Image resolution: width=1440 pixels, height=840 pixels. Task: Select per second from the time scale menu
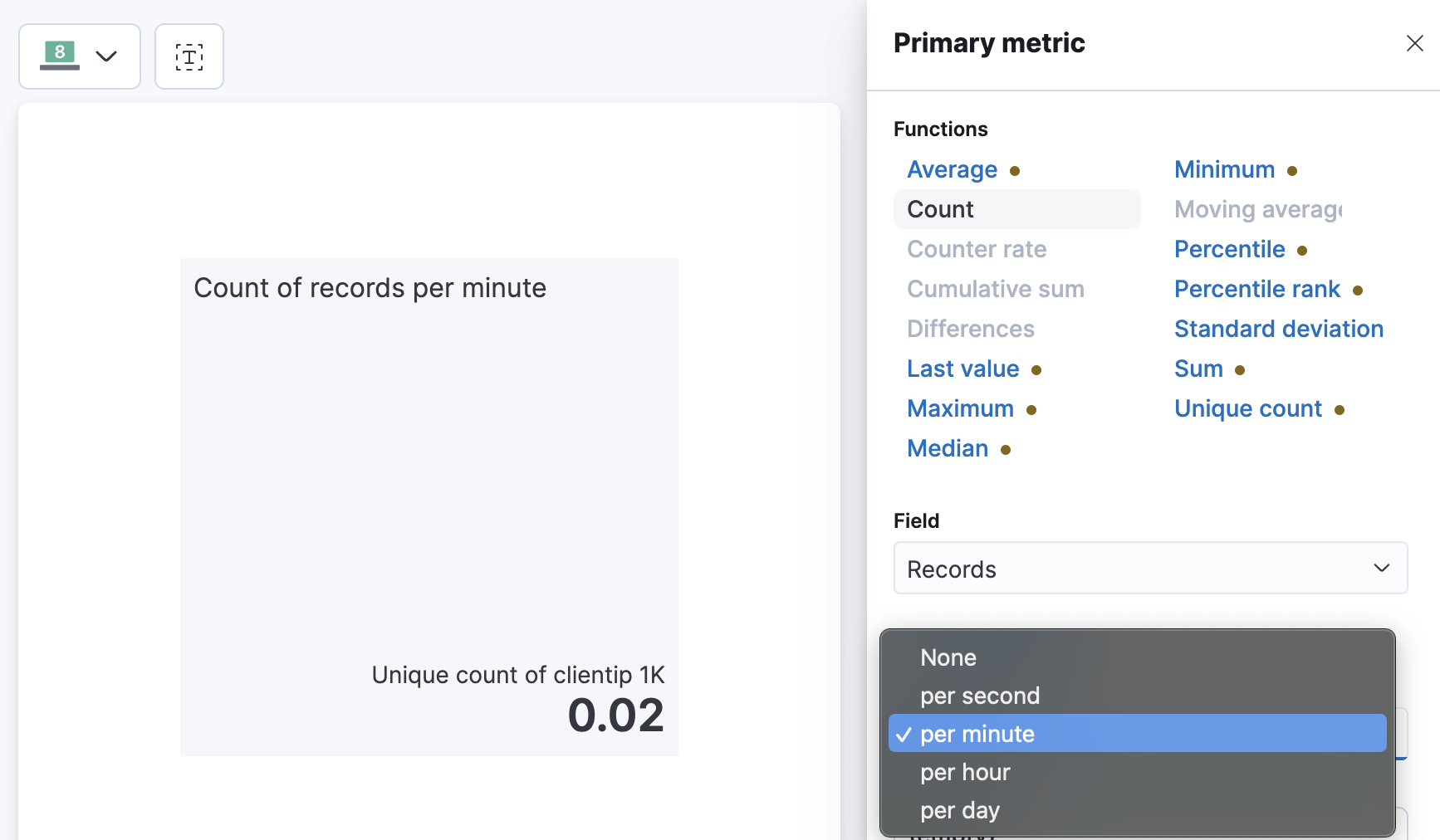point(980,696)
